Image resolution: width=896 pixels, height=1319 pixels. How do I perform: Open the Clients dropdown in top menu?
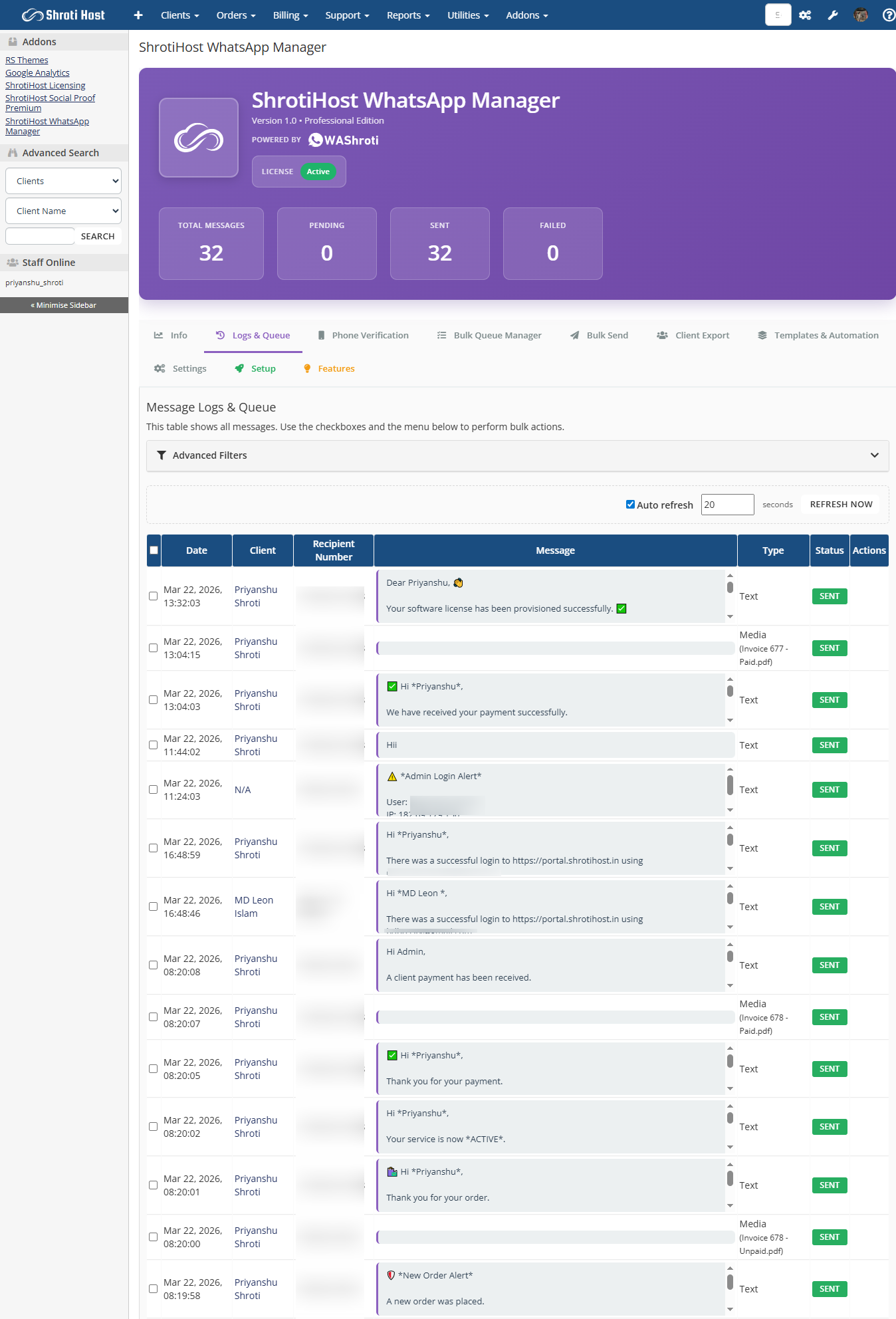click(x=180, y=15)
